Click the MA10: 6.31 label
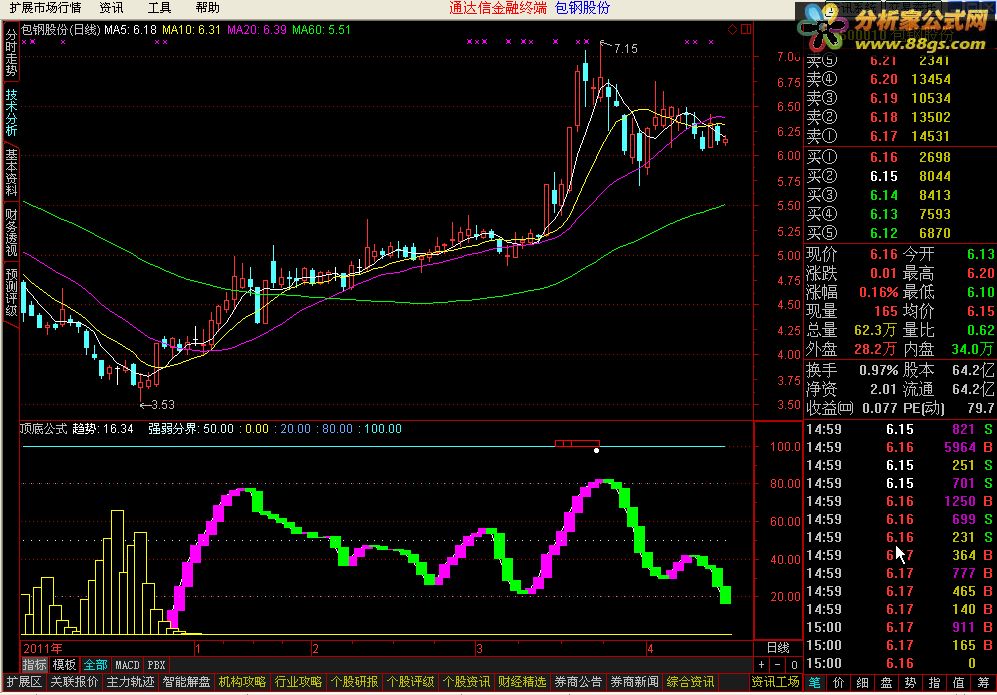This screenshot has height=695, width=997. coord(191,29)
